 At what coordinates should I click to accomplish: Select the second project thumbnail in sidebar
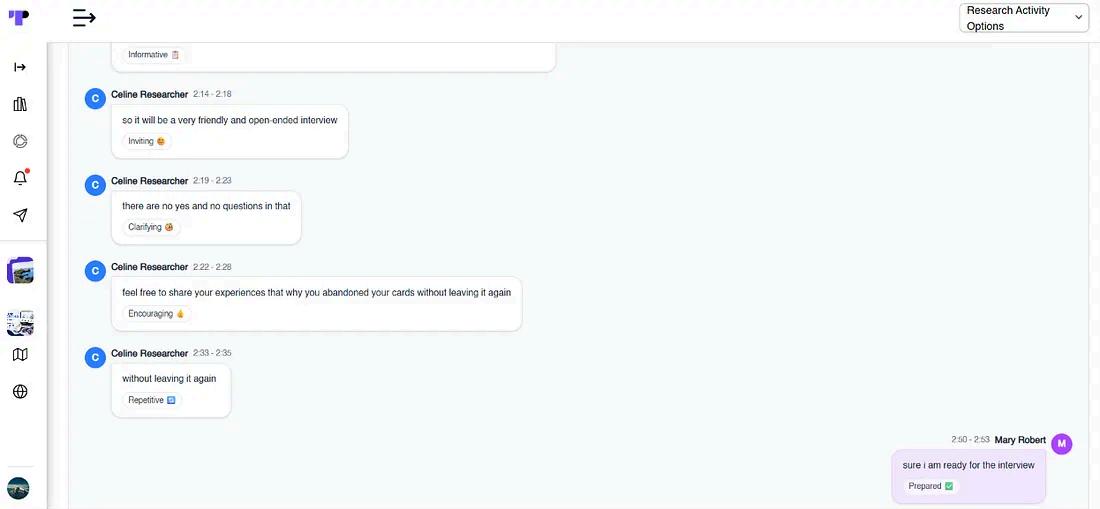pos(20,323)
